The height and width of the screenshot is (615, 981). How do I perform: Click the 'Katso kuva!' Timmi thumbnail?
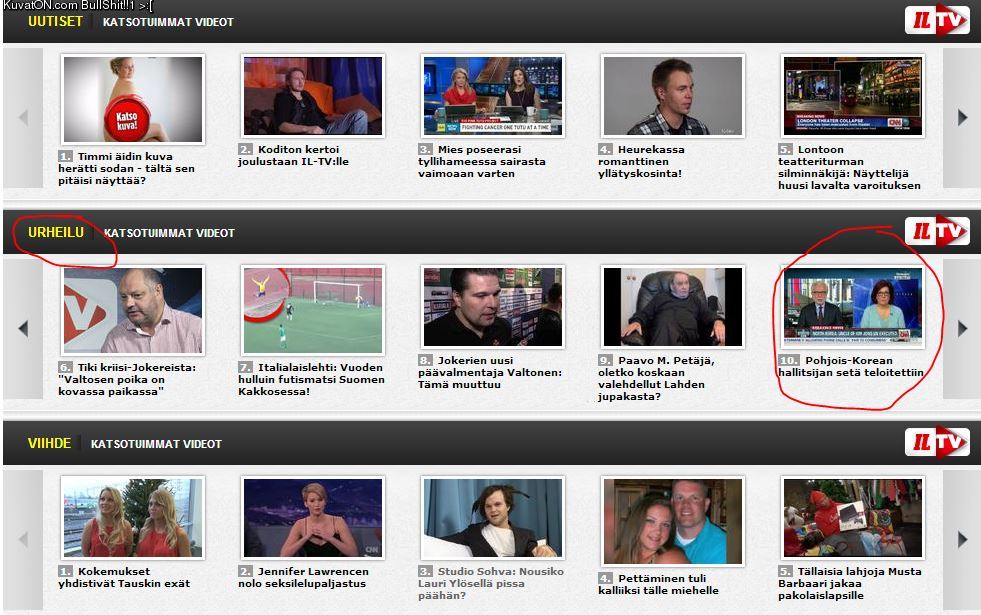tap(133, 99)
